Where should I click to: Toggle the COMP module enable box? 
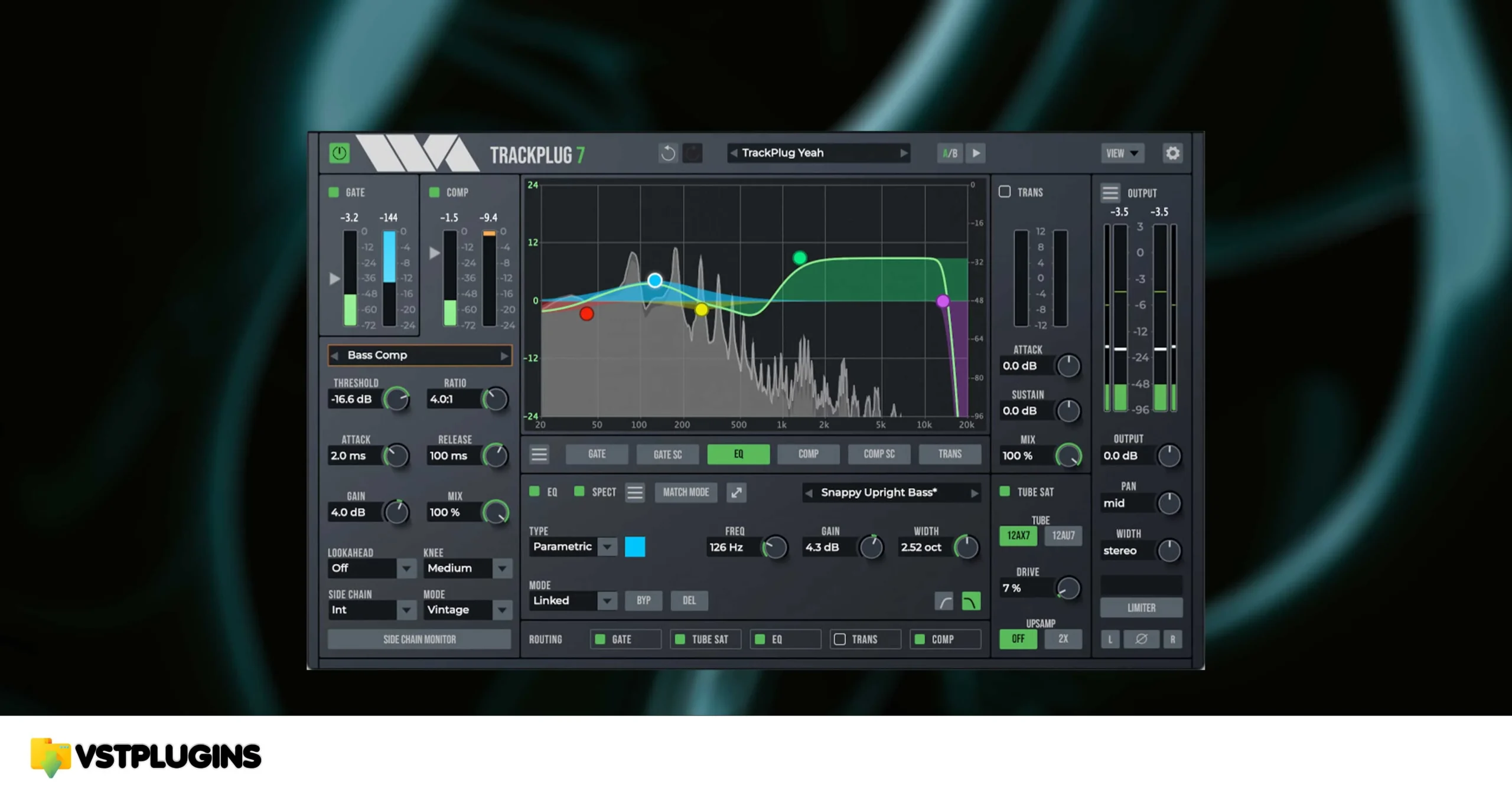click(x=434, y=192)
